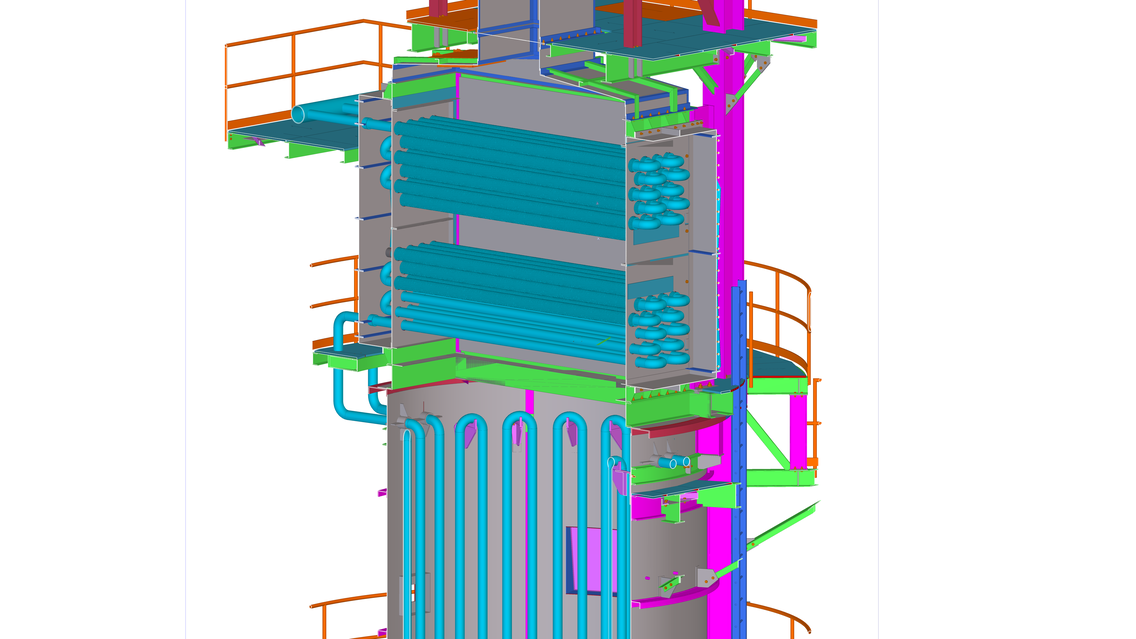Select the lower bank of horizontal cyan tubes
The height and width of the screenshot is (639, 1136).
coord(510,295)
